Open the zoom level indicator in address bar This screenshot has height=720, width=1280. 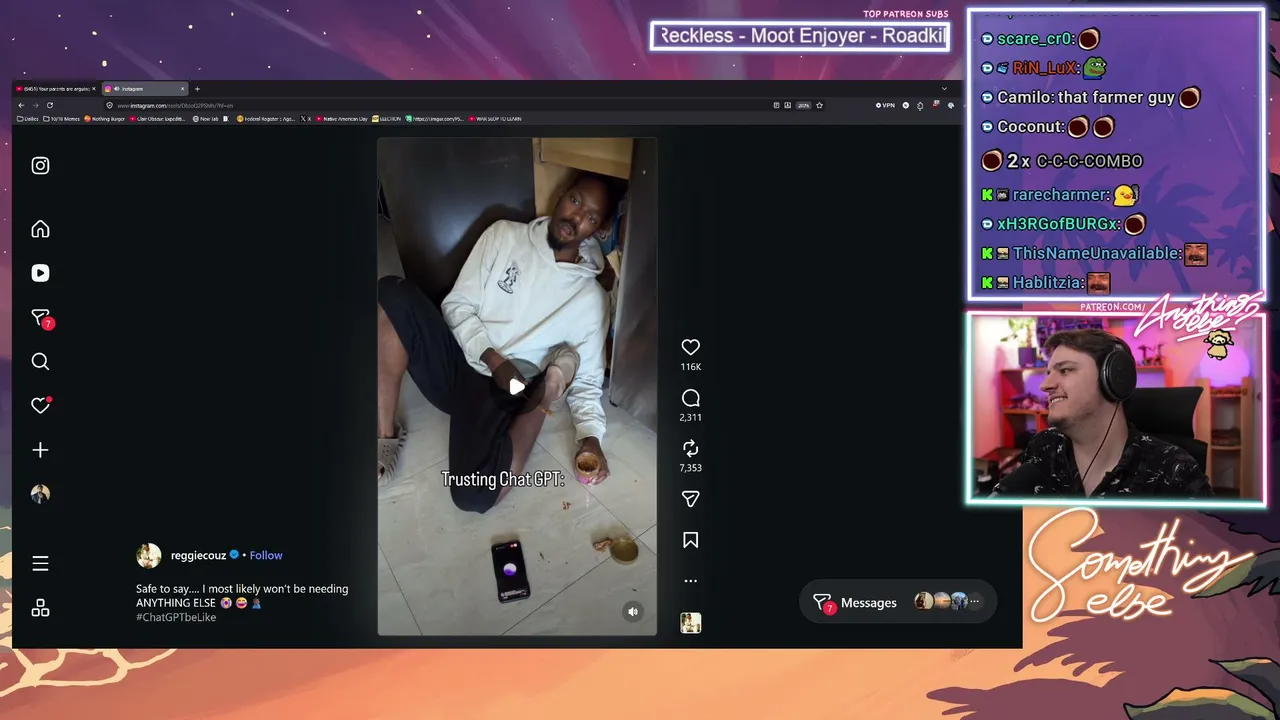(x=803, y=105)
